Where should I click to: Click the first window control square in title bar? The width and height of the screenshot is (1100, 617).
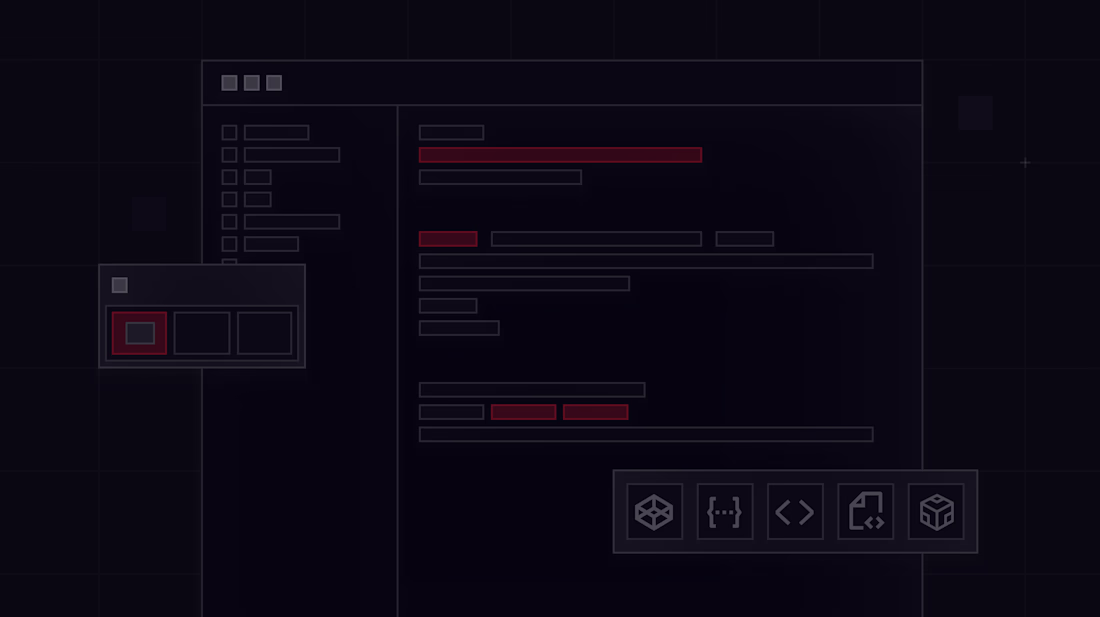pyautogui.click(x=229, y=83)
